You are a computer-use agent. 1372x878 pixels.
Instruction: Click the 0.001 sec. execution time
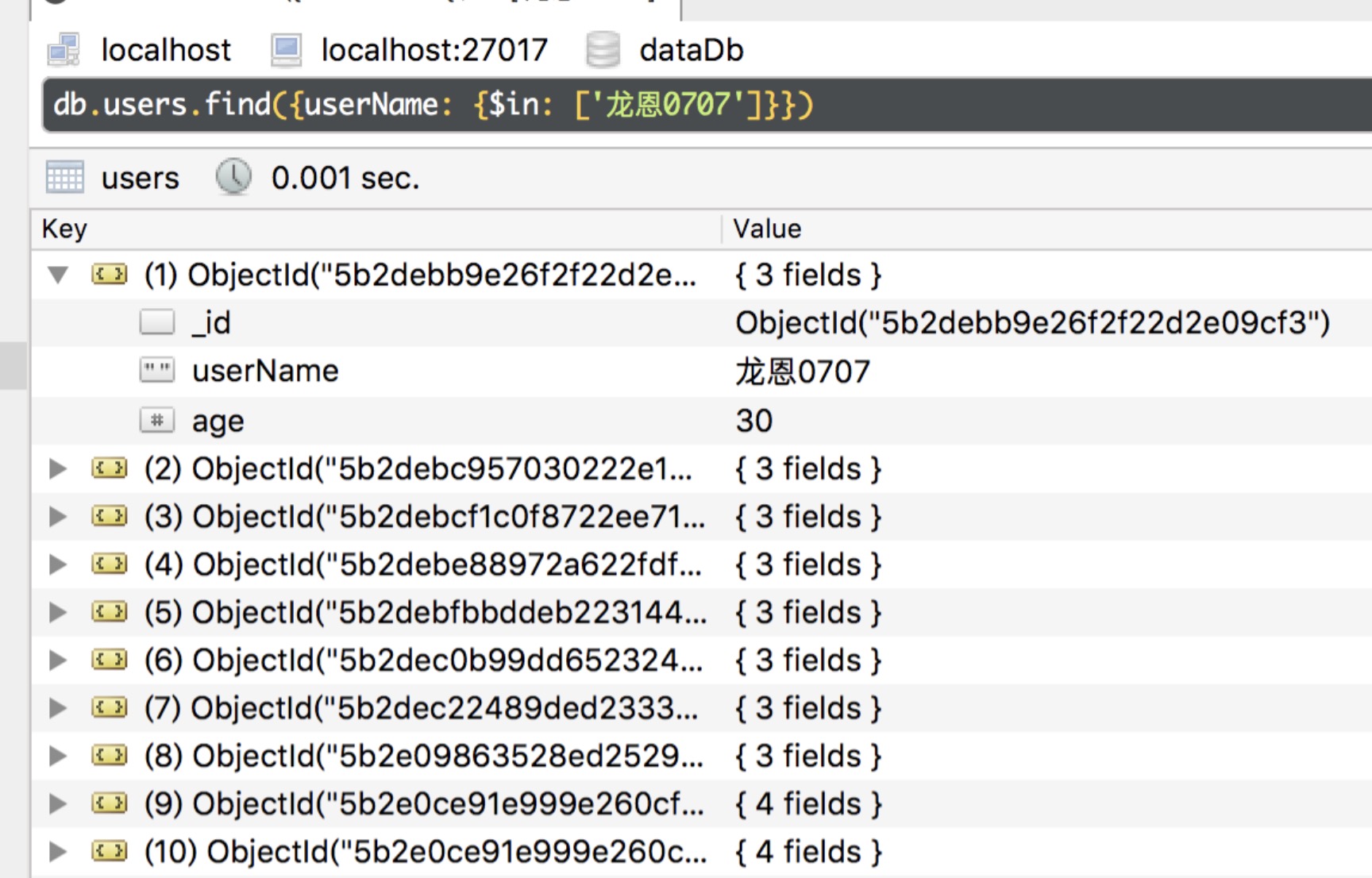pos(345,178)
